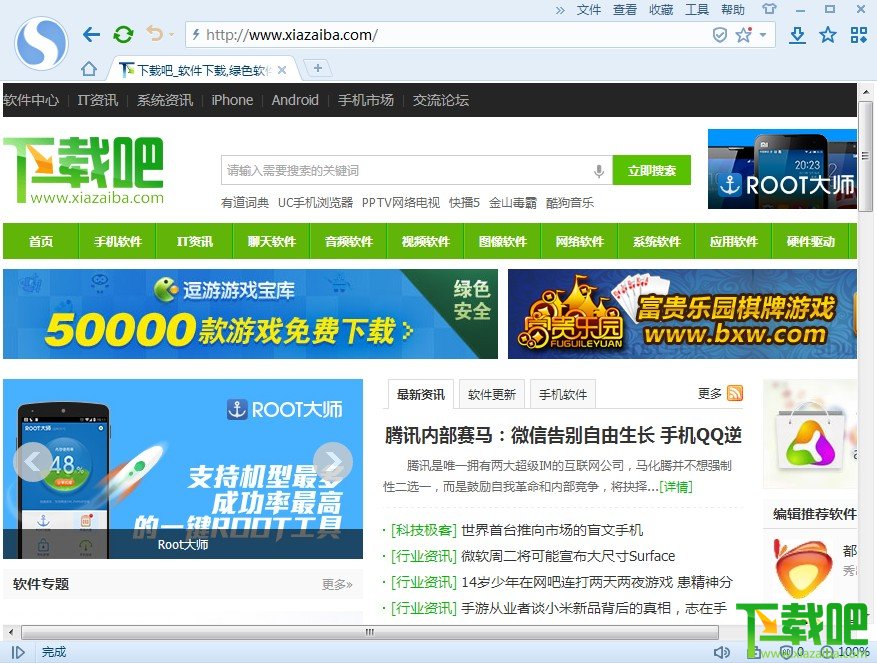Open the skin shirt icon
This screenshot has width=877, height=663.
tap(770, 9)
